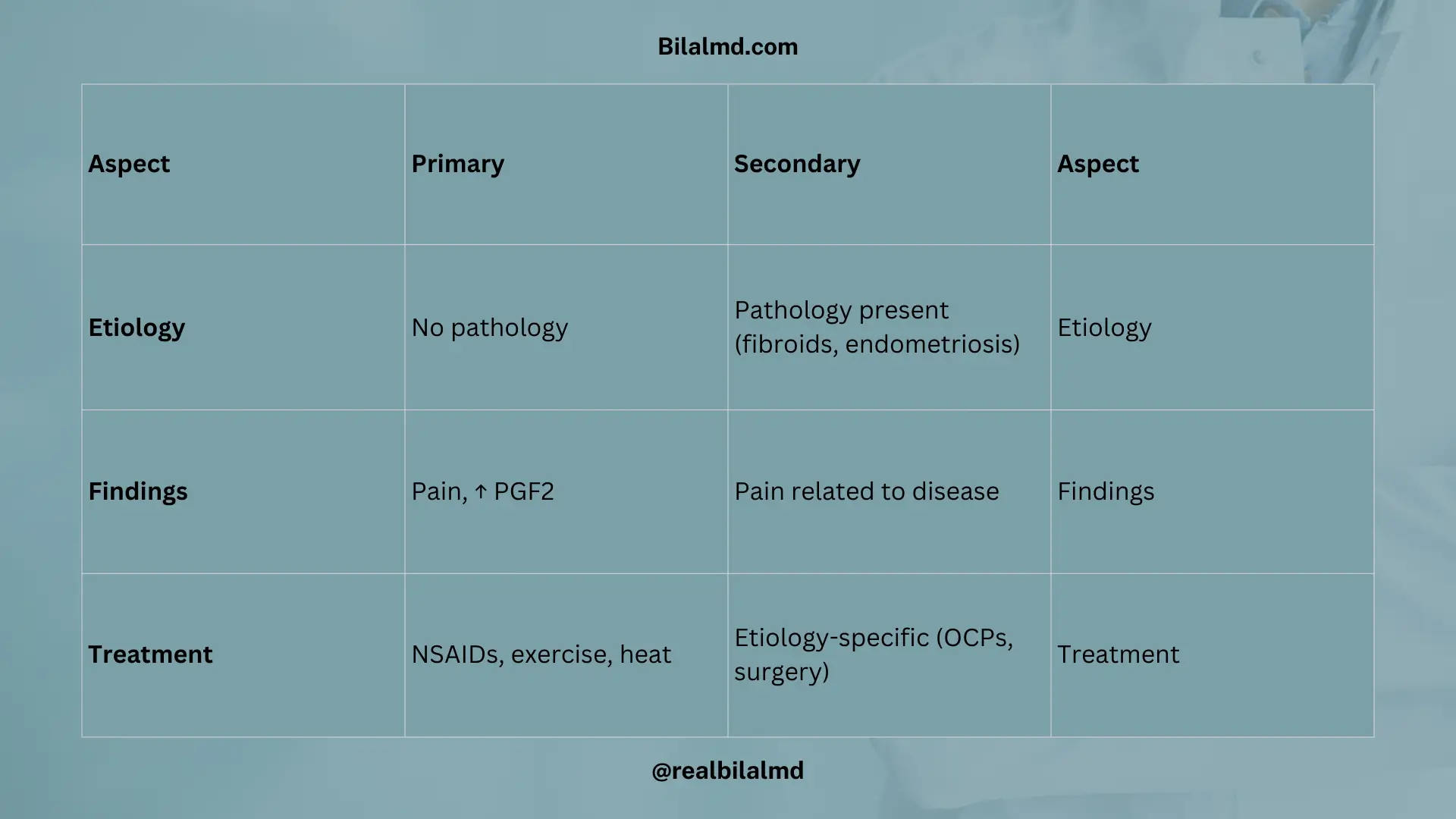The image size is (1456, 819).
Task: Click the Bilalmd.com website link at top
Action: click(727, 46)
